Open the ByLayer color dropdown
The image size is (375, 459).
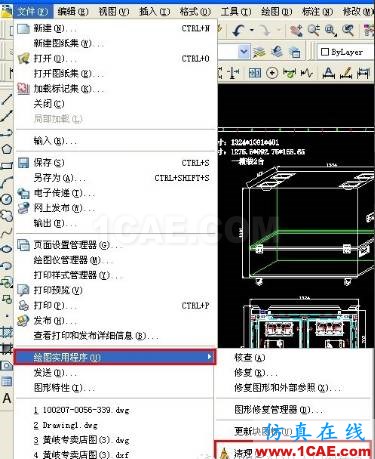click(345, 52)
